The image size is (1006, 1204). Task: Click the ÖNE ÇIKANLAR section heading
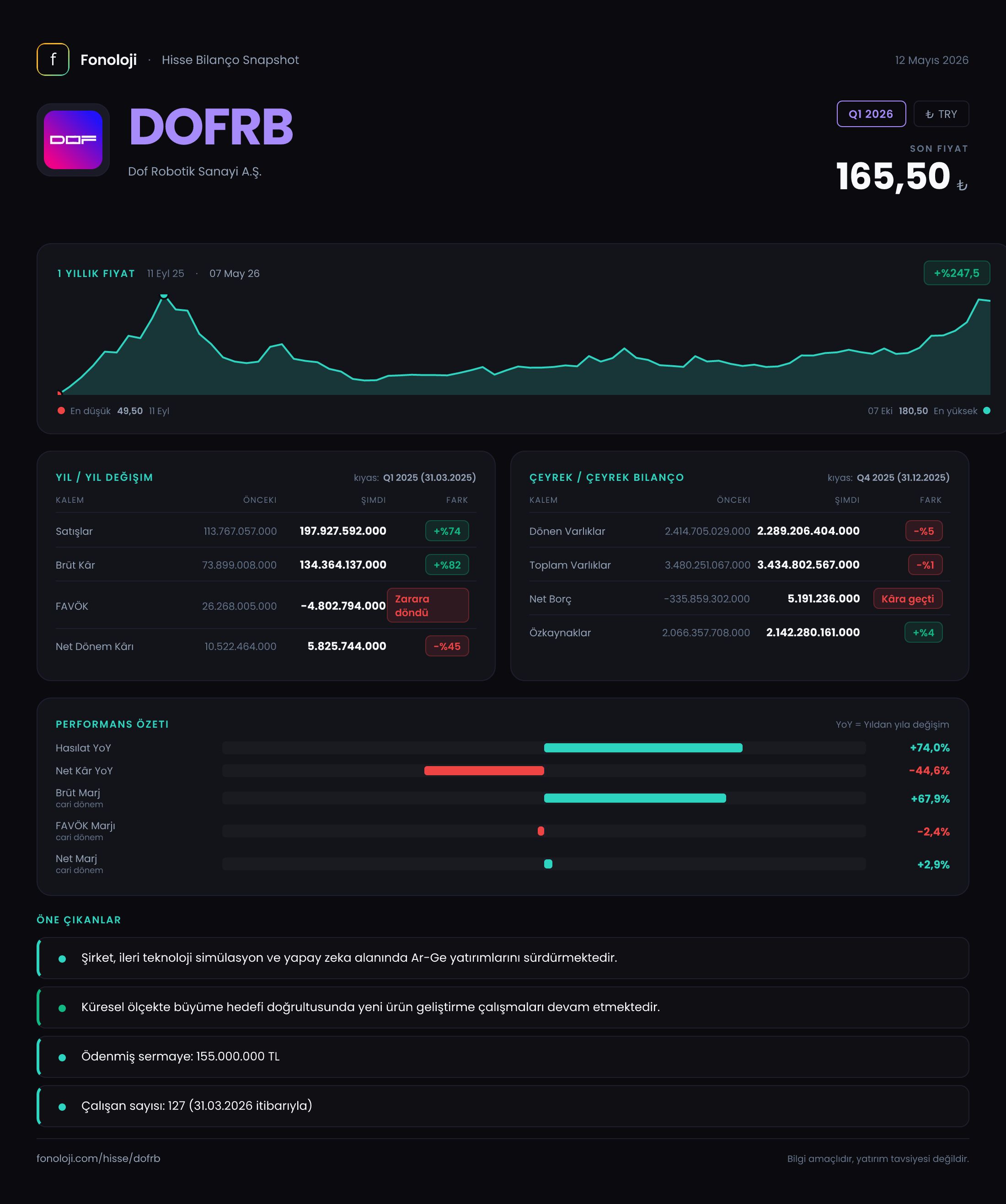[x=79, y=920]
